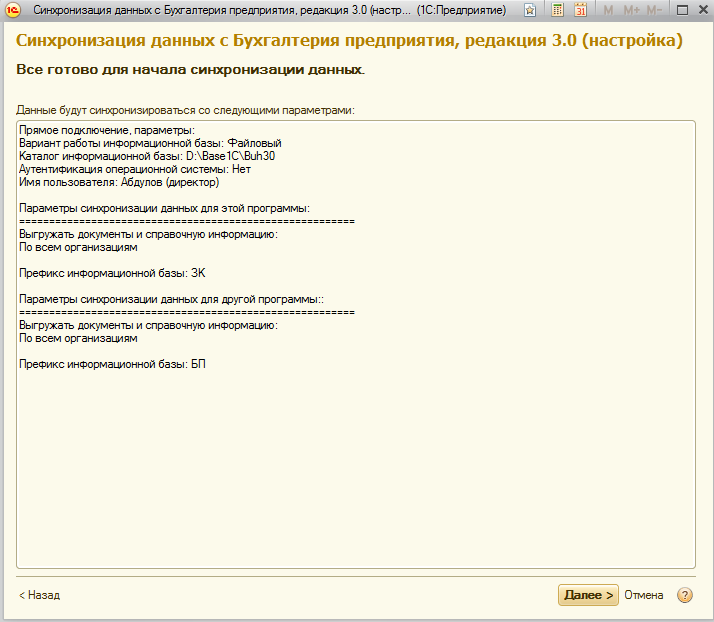
Task: Maximize the synchronization setup window
Action: pyautogui.click(x=682, y=10)
